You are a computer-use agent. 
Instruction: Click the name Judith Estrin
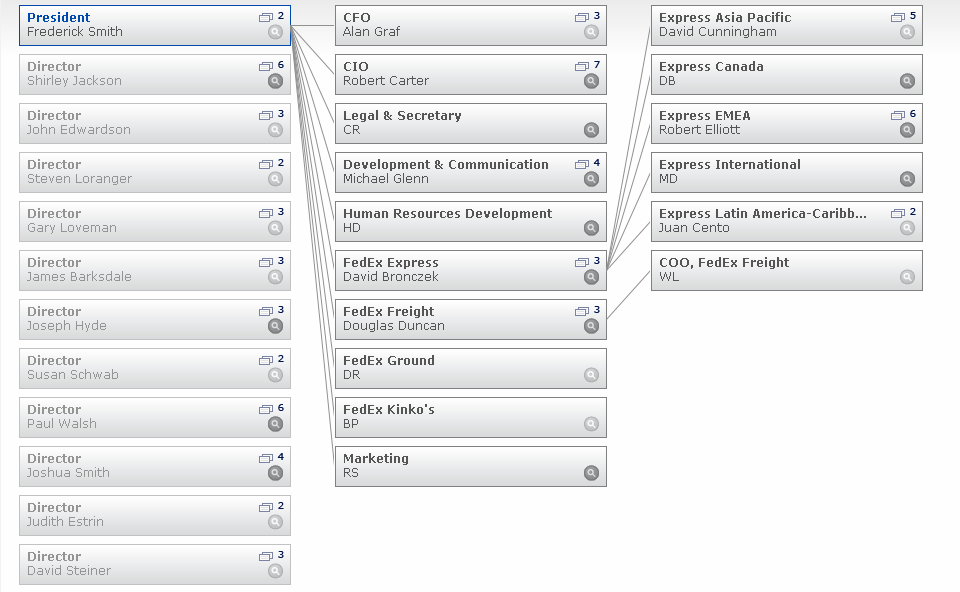(66, 522)
